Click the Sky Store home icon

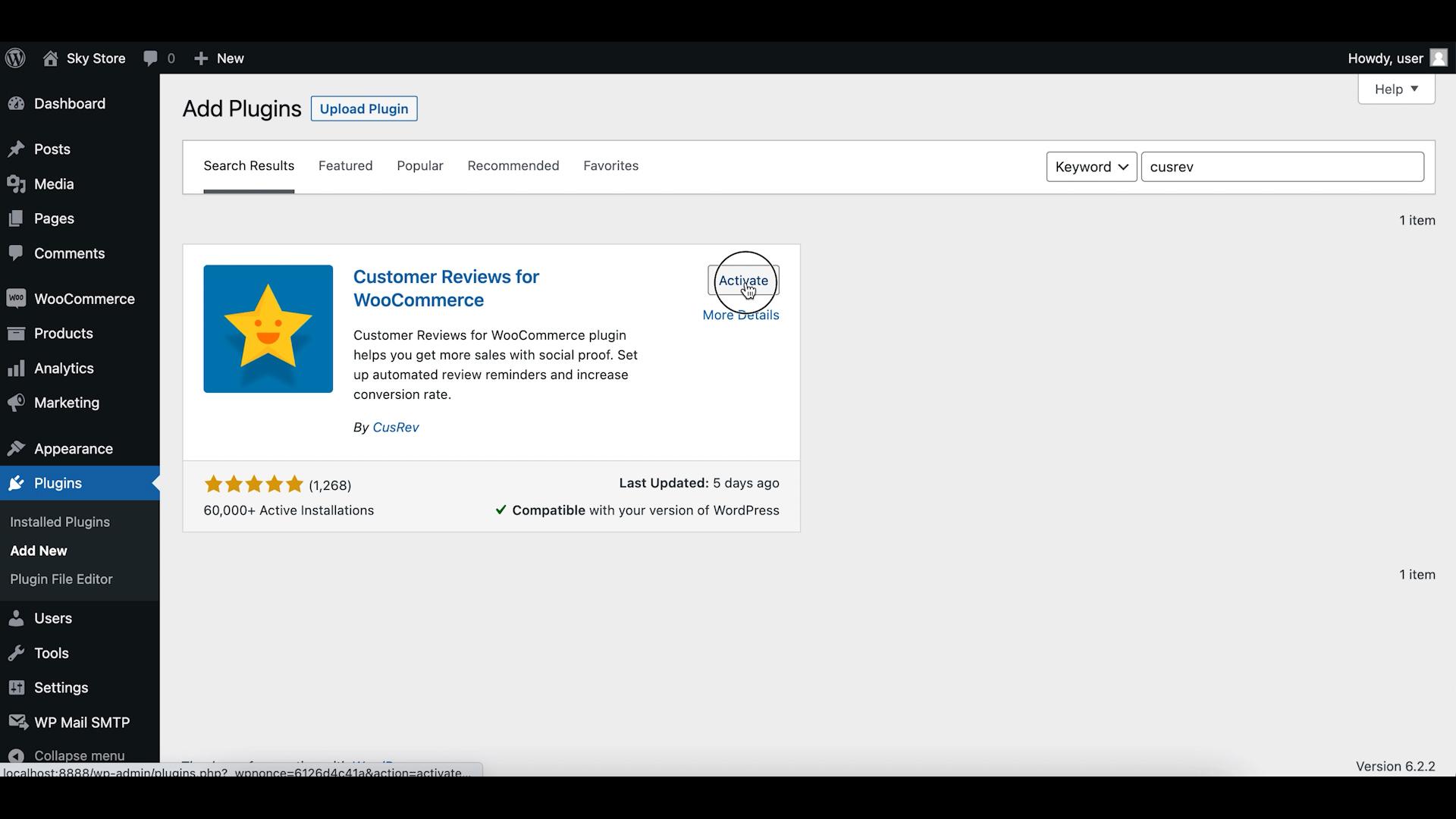[50, 58]
